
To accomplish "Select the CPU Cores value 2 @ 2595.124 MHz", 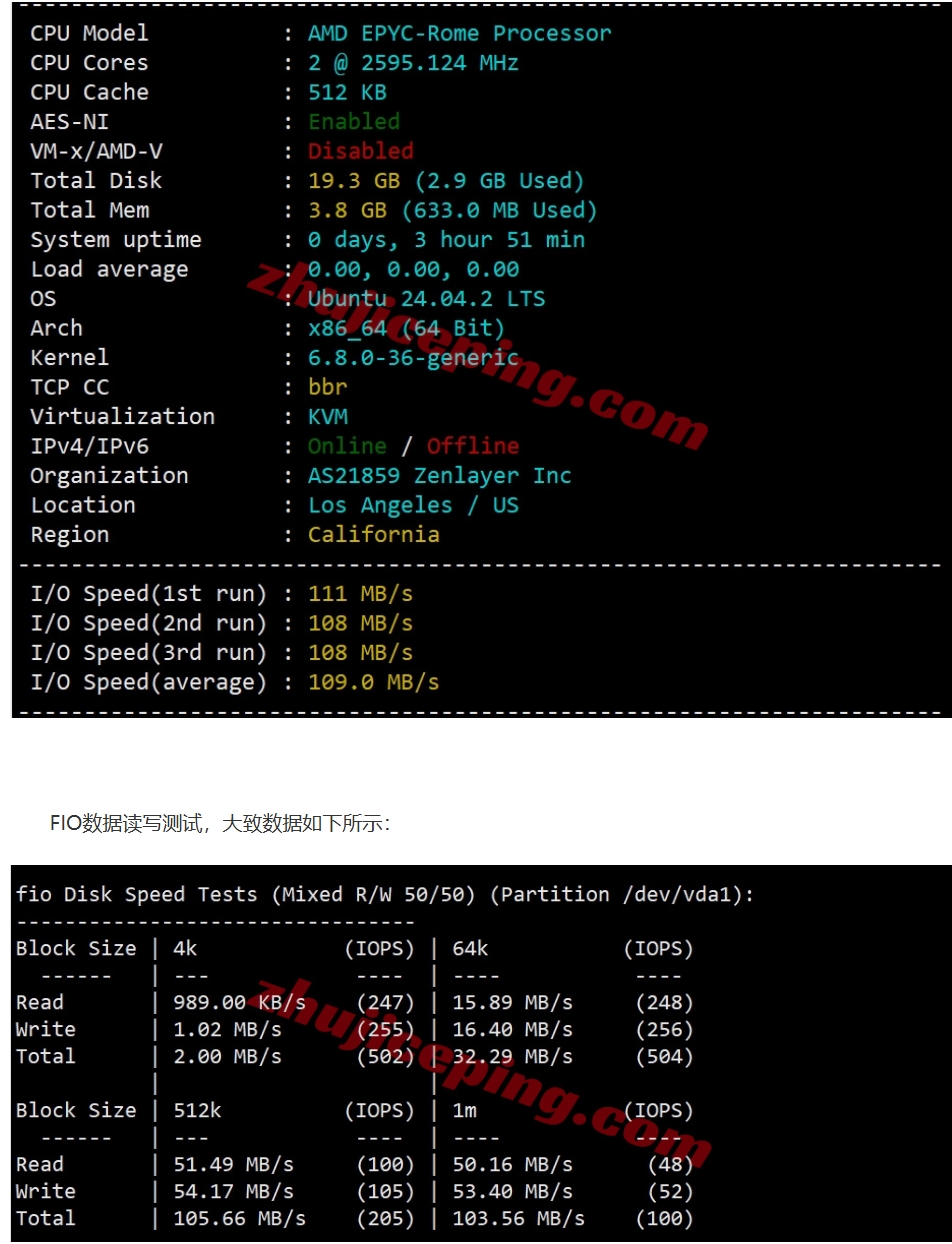I will tap(413, 63).
